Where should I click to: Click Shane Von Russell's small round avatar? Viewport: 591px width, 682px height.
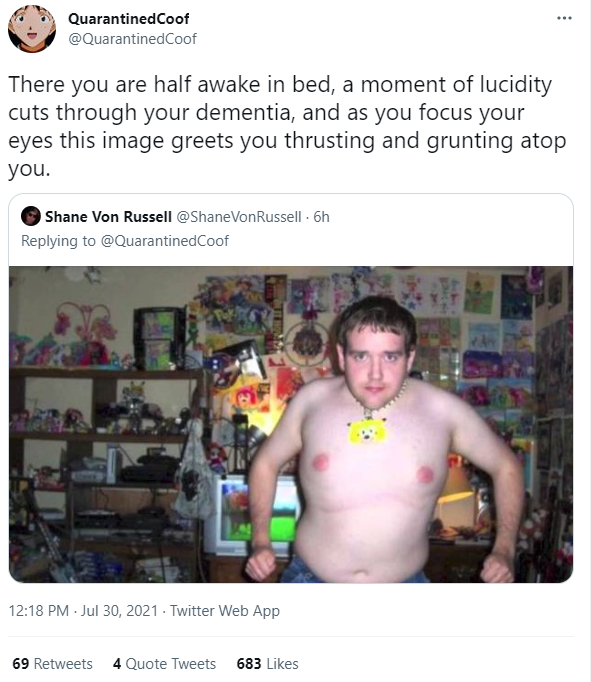point(31,216)
